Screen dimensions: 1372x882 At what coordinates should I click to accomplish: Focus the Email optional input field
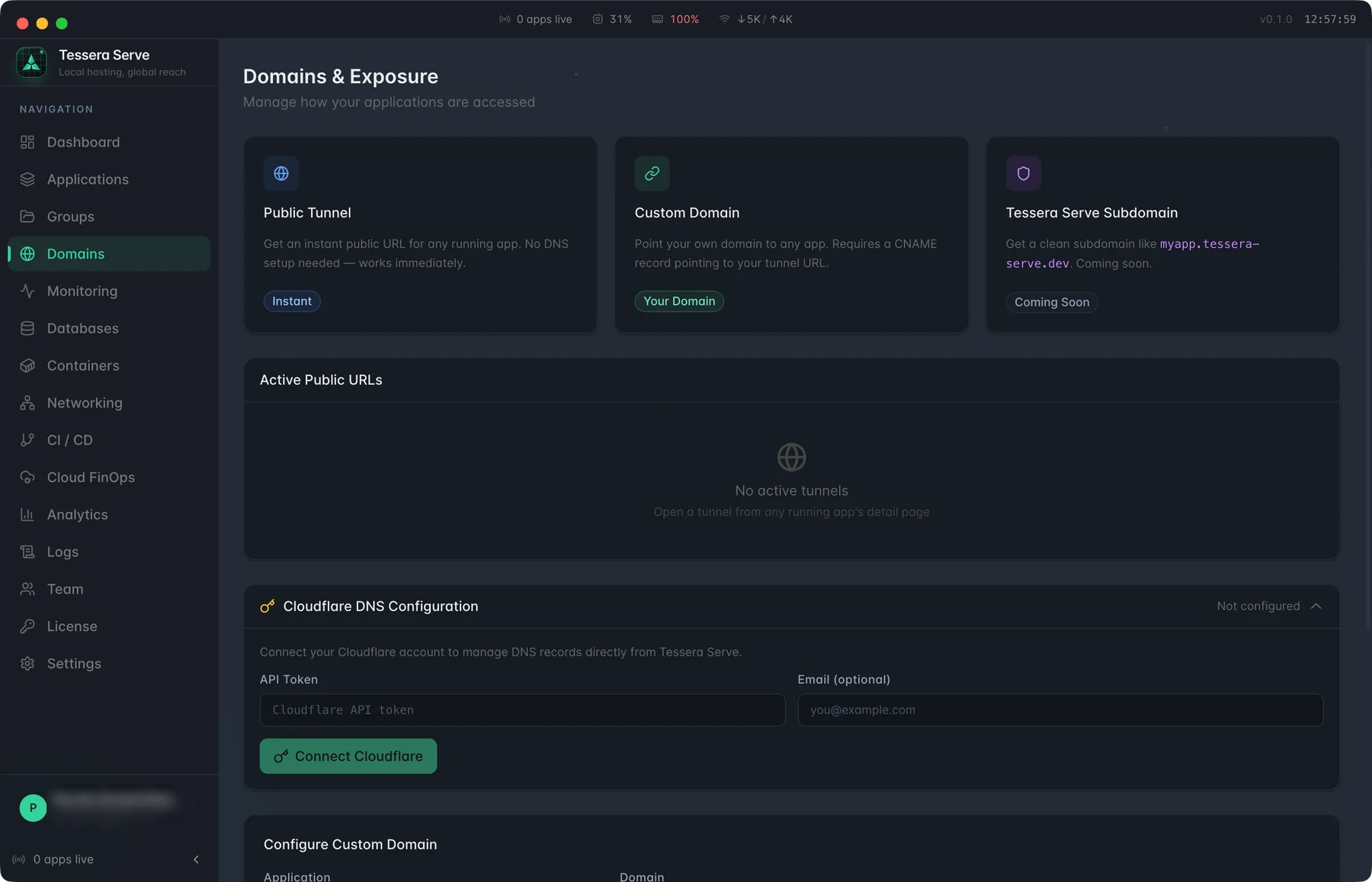click(1060, 710)
